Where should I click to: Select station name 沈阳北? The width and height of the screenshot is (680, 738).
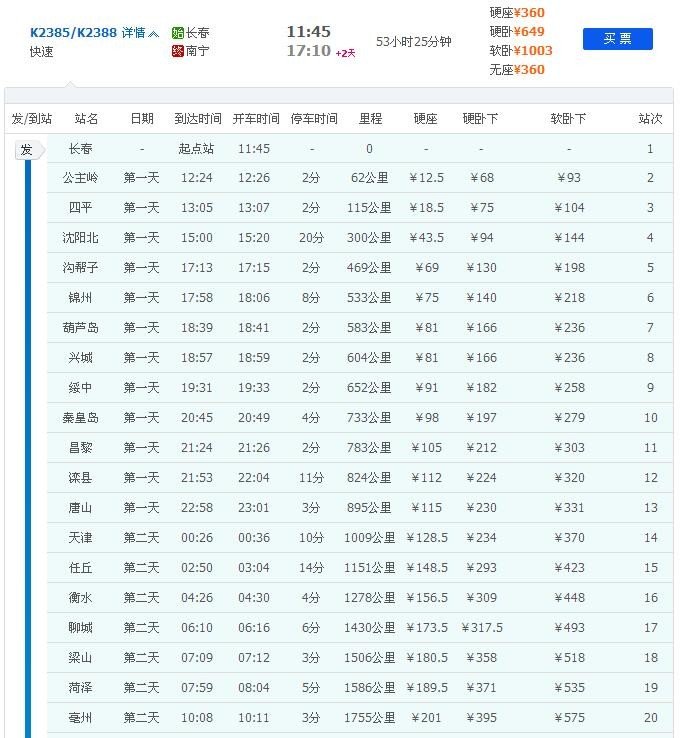coord(80,238)
